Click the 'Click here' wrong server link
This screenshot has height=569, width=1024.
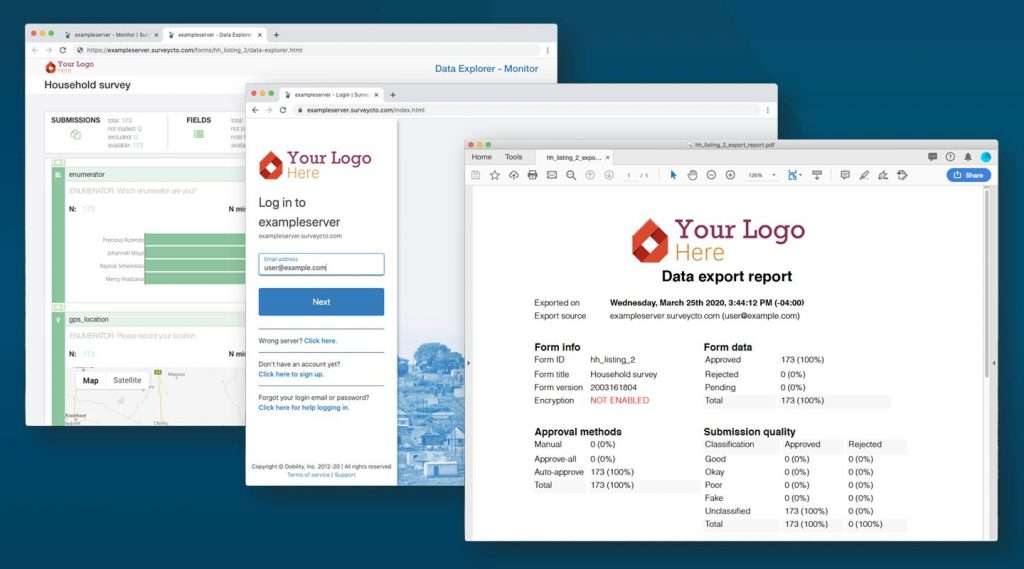pos(320,340)
